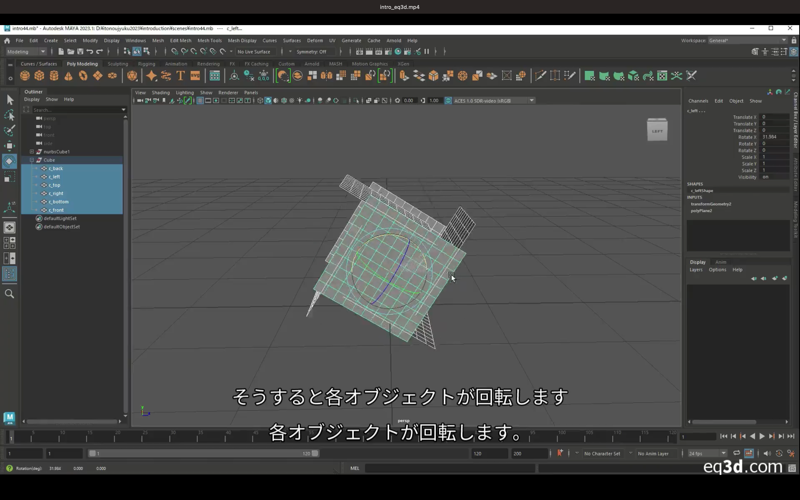
Task: Open the Channels menu in the Channel Box
Action: click(x=698, y=101)
